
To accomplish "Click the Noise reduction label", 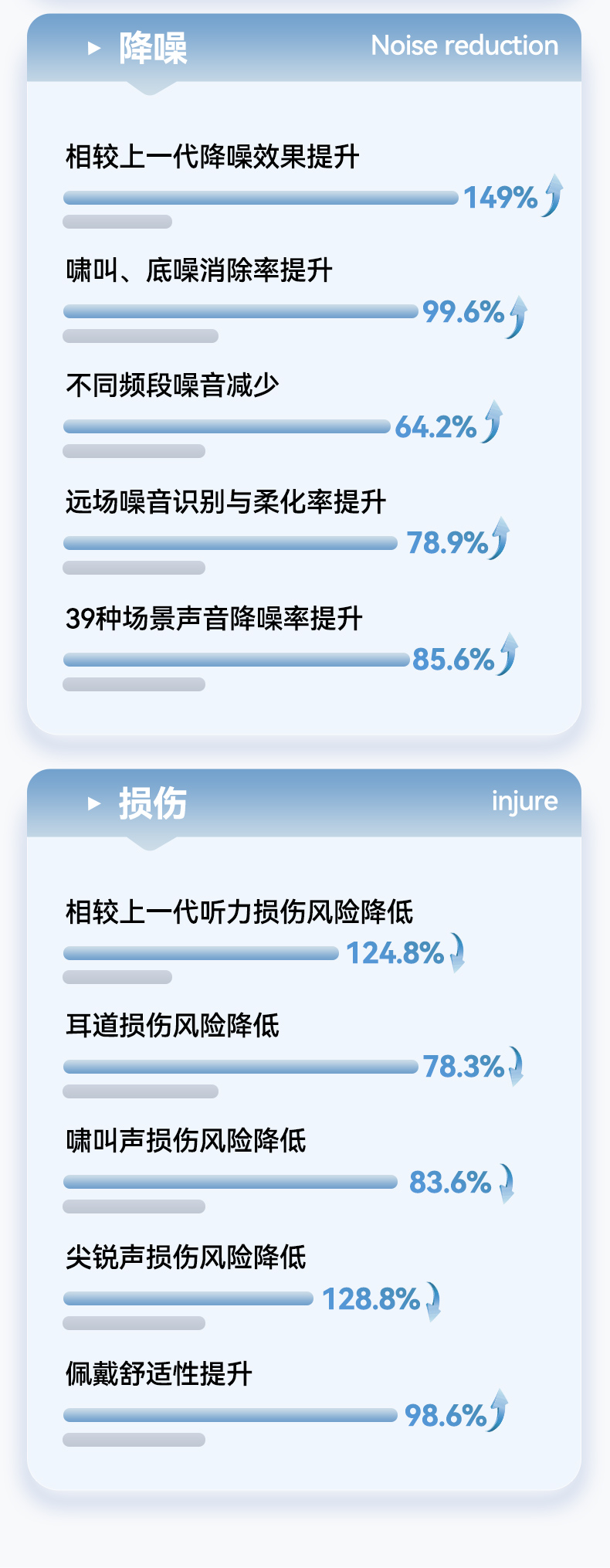I will 464,46.
